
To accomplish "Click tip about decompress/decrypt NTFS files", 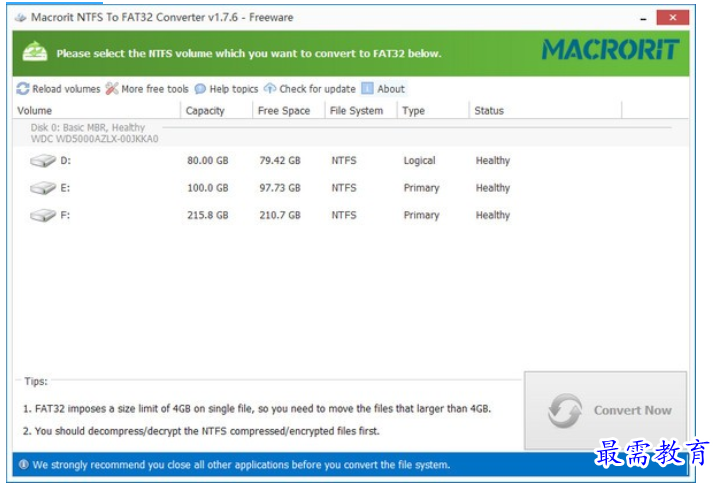I will tap(201, 431).
